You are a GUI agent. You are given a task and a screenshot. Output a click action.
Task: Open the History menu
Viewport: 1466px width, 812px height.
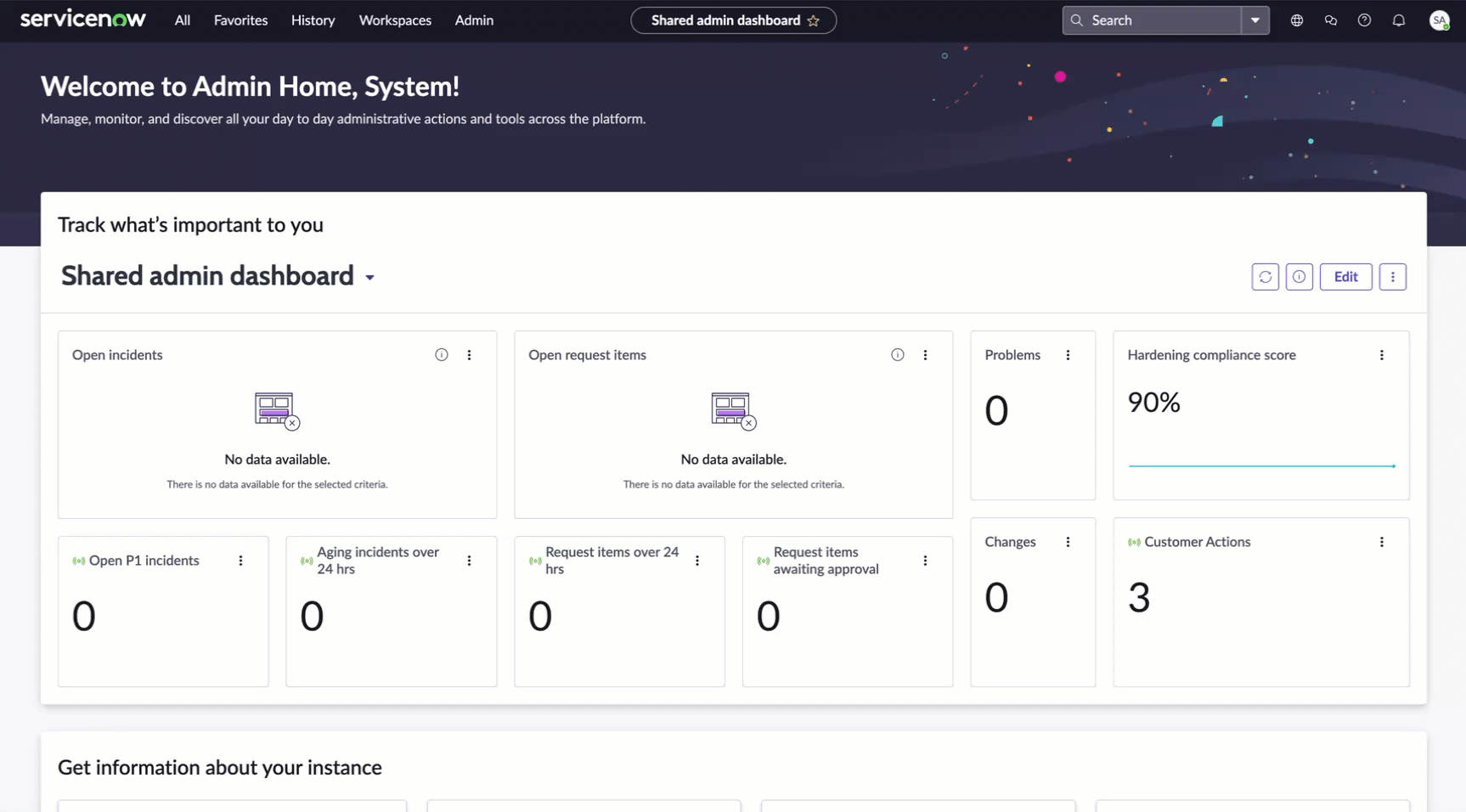point(313,20)
